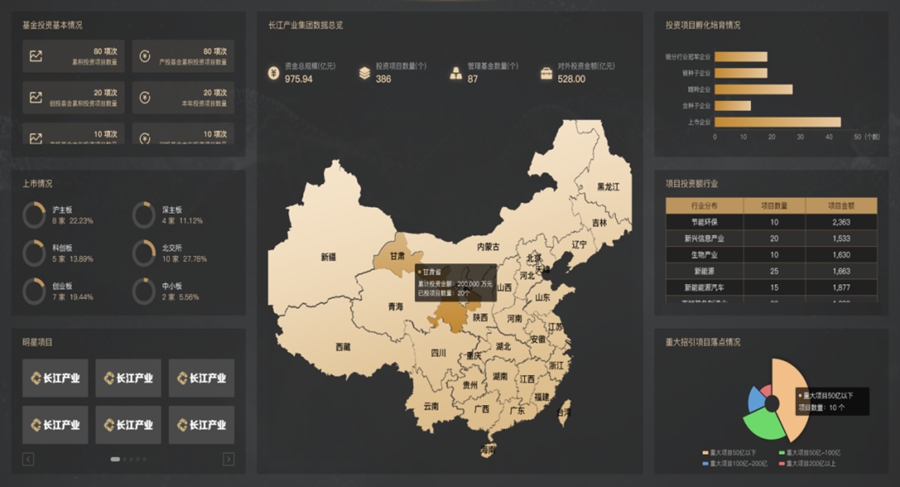Click the layers icon beside 投资项目数量
This screenshot has height=487, width=900.
364,73
